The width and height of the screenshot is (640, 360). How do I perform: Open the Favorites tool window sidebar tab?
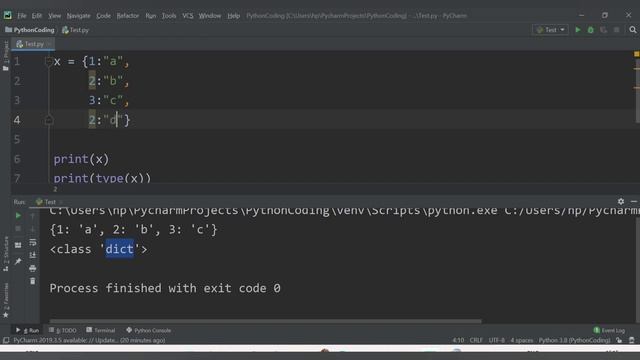(x=5, y=300)
